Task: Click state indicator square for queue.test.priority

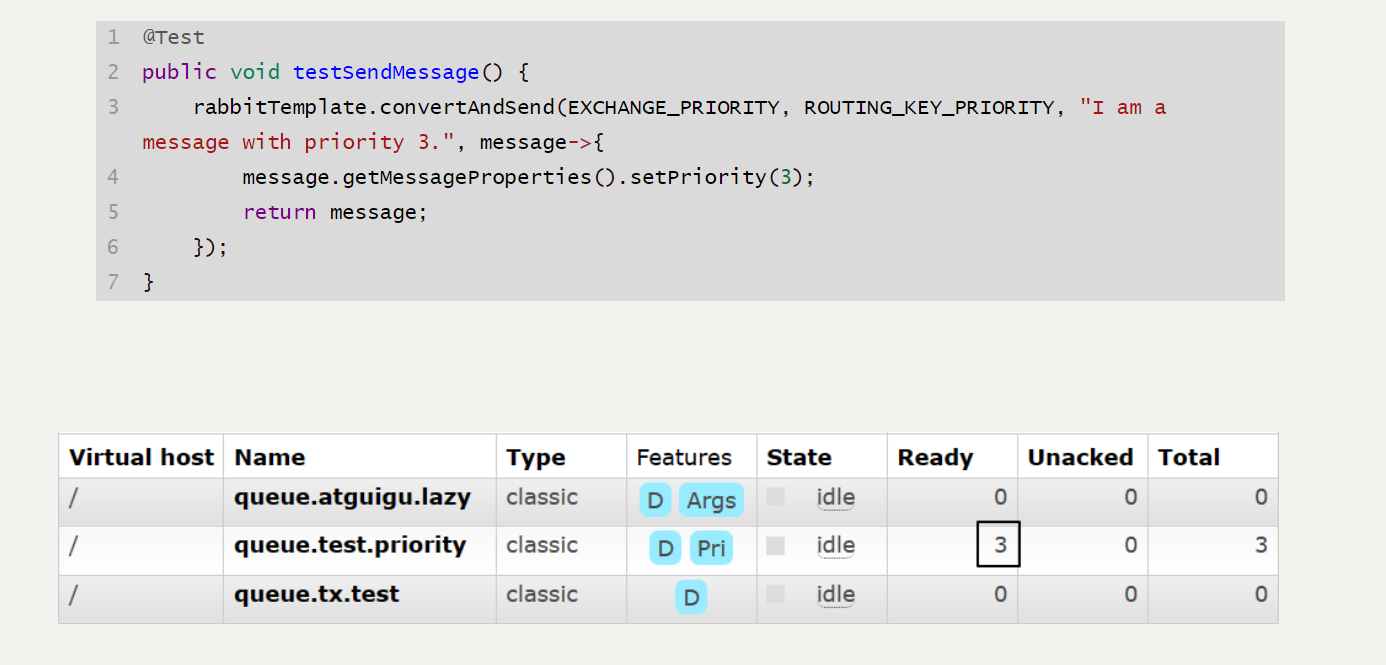Action: [x=775, y=546]
